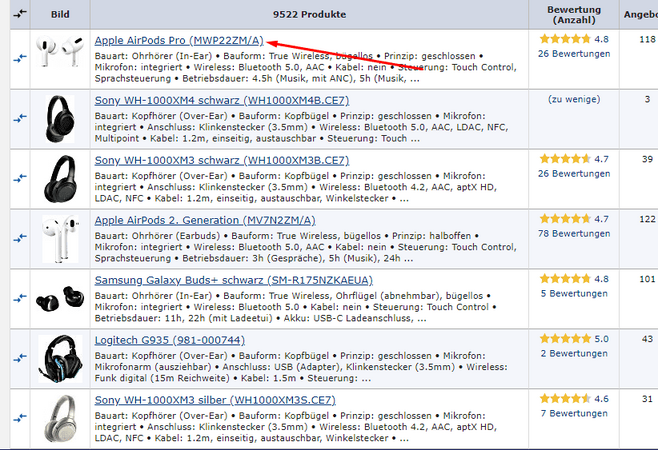Click offer count 31 for Sony WH-1000XM3 silber
658x450 pixels.
pyautogui.click(x=647, y=399)
